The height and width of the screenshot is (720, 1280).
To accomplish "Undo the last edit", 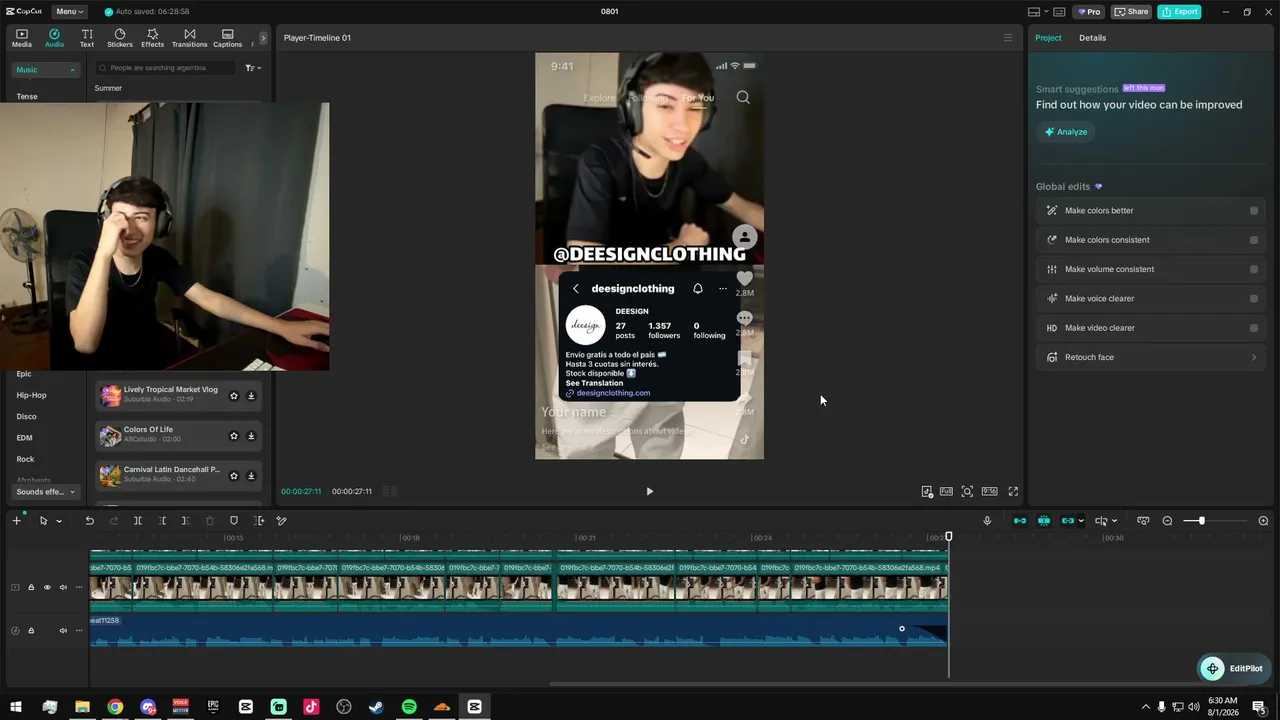I will [x=89, y=520].
